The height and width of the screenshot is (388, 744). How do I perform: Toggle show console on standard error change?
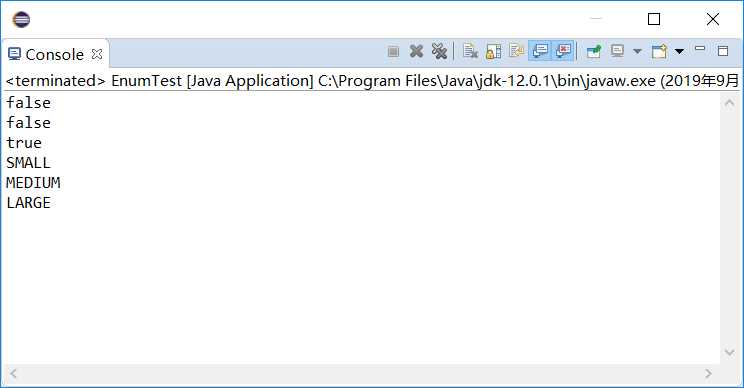pos(563,51)
